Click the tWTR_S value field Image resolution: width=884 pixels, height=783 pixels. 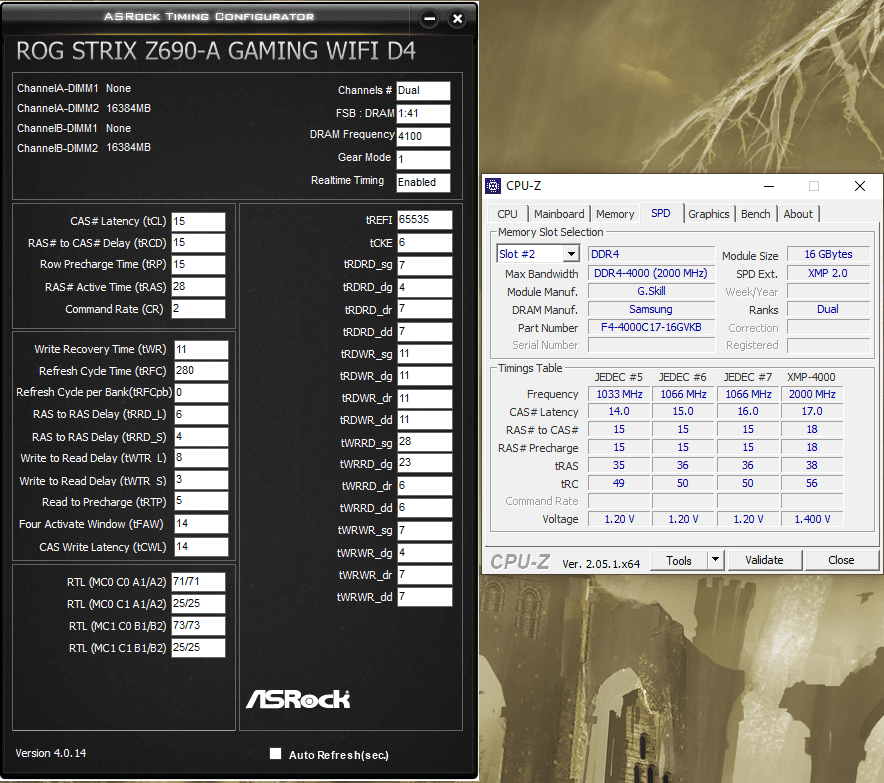click(201, 480)
